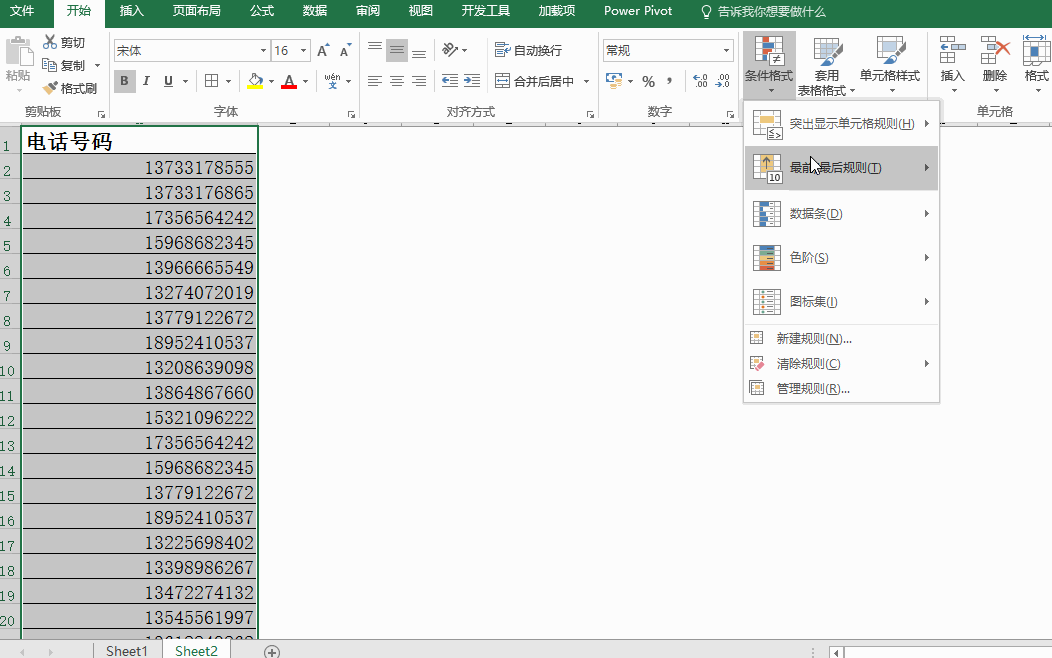The height and width of the screenshot is (658, 1052).
Task: Click the Merge and Center (合并后居中) button
Action: [535, 81]
